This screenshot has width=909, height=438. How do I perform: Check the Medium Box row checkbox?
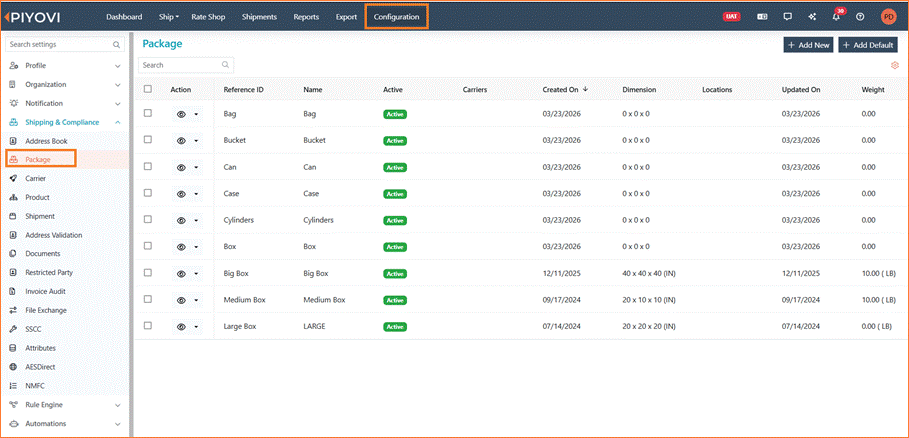[148, 299]
